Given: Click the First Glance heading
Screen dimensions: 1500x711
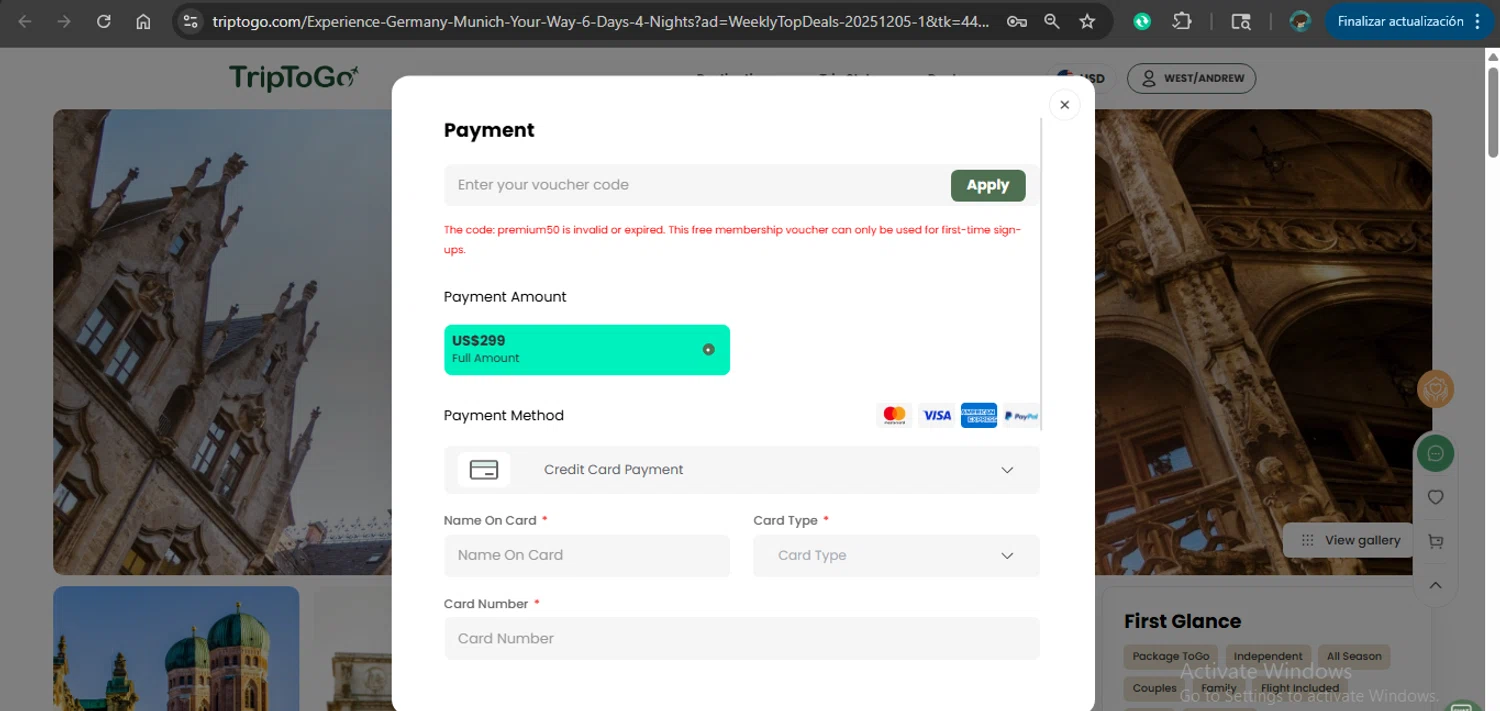Looking at the screenshot, I should 1182,621.
